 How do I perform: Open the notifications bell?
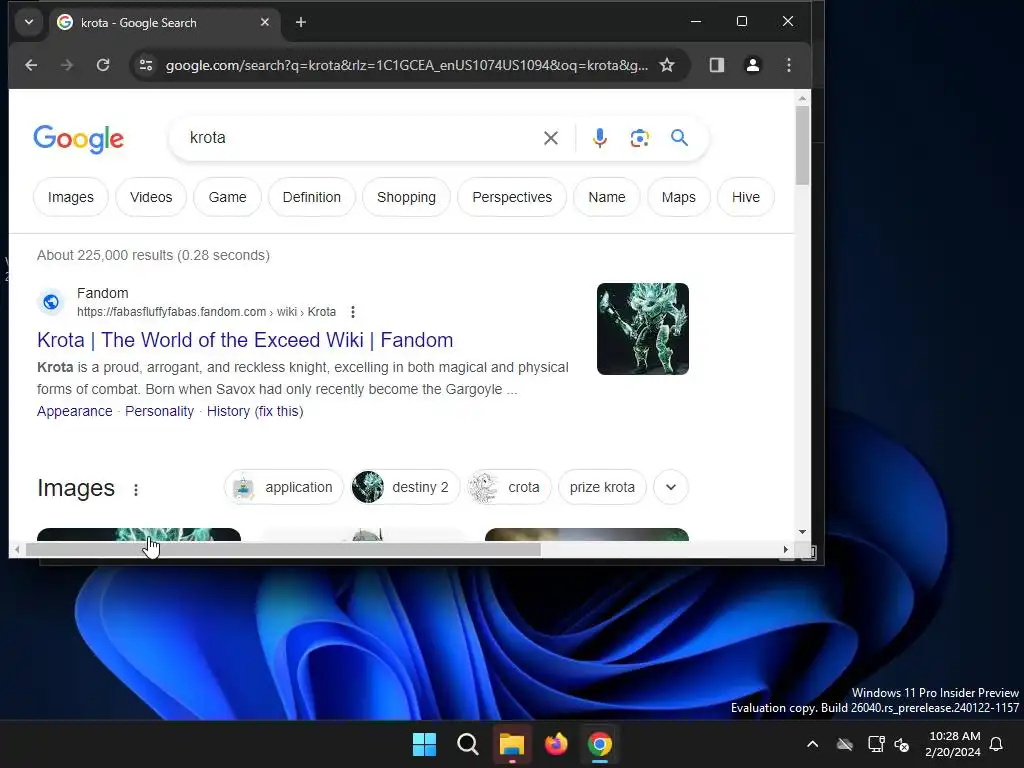[997, 744]
